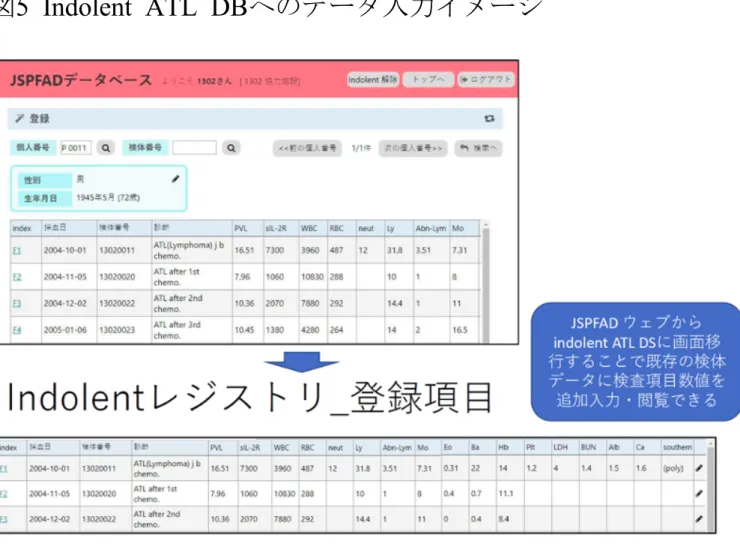Edit row E3 pencil icon in lower table
This screenshot has height=544, width=740.
pos(699,519)
